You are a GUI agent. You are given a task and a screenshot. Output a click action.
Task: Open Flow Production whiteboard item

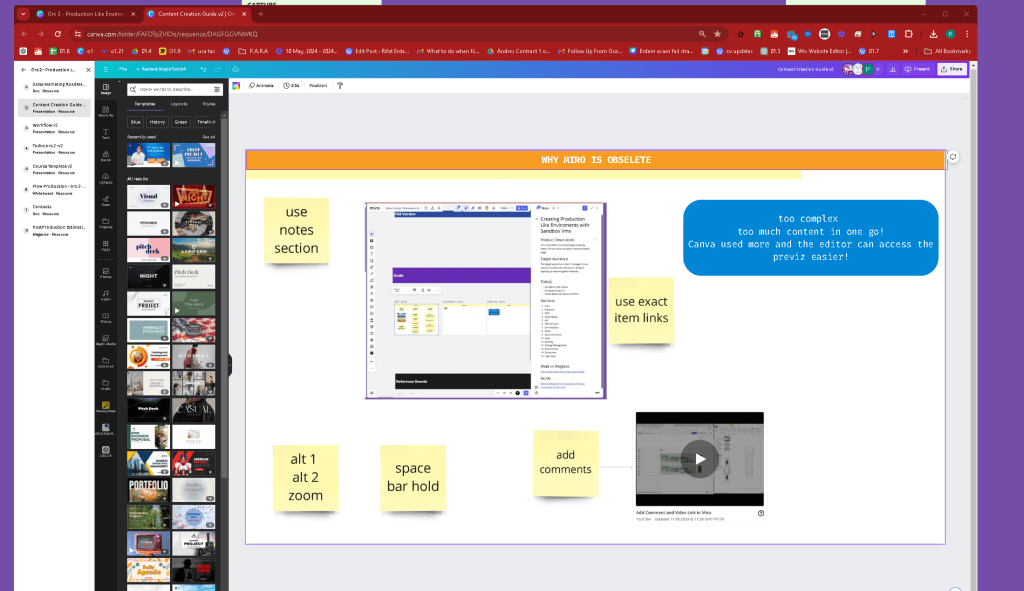[54, 189]
